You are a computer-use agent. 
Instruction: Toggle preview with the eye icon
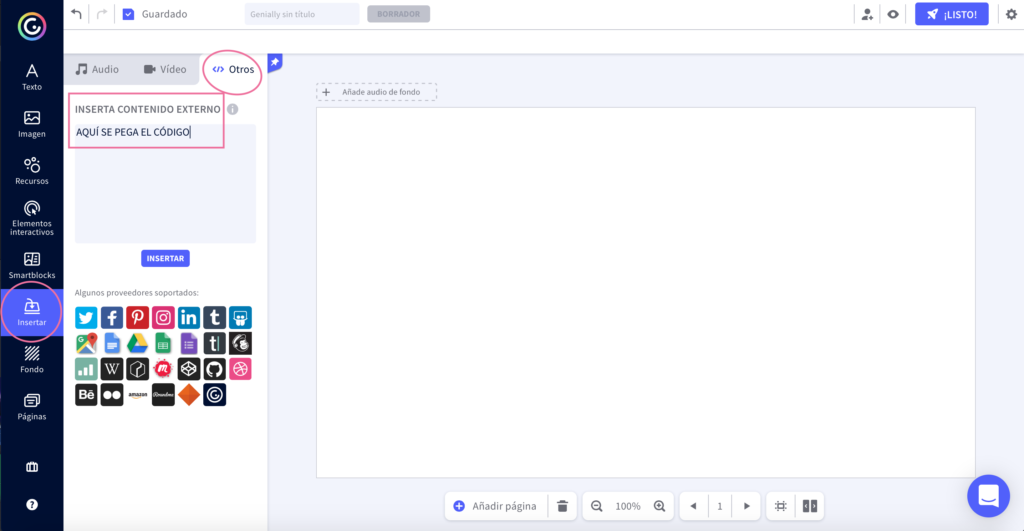(x=893, y=14)
